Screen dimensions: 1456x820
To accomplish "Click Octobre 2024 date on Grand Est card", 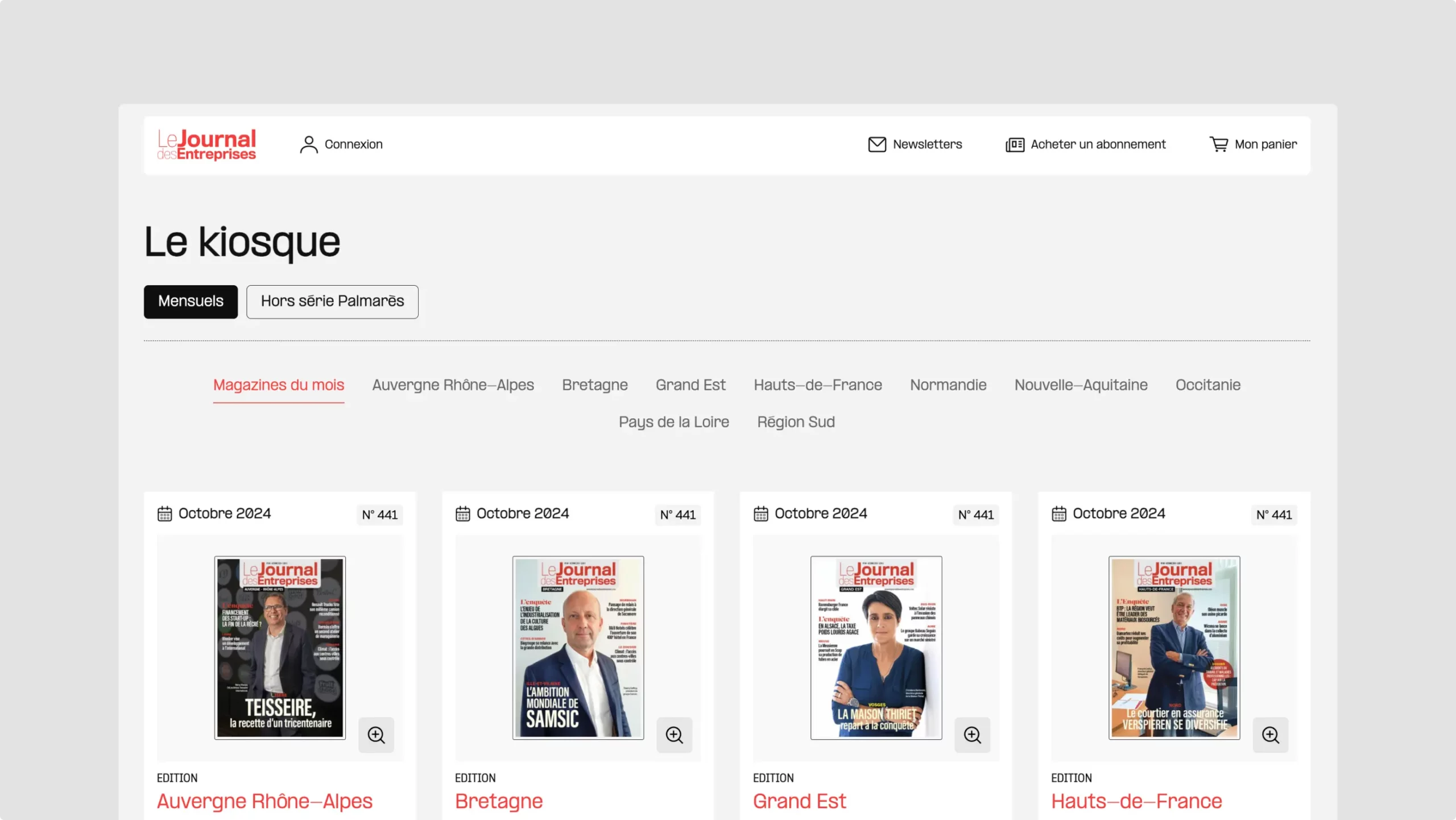I will pyautogui.click(x=821, y=514).
